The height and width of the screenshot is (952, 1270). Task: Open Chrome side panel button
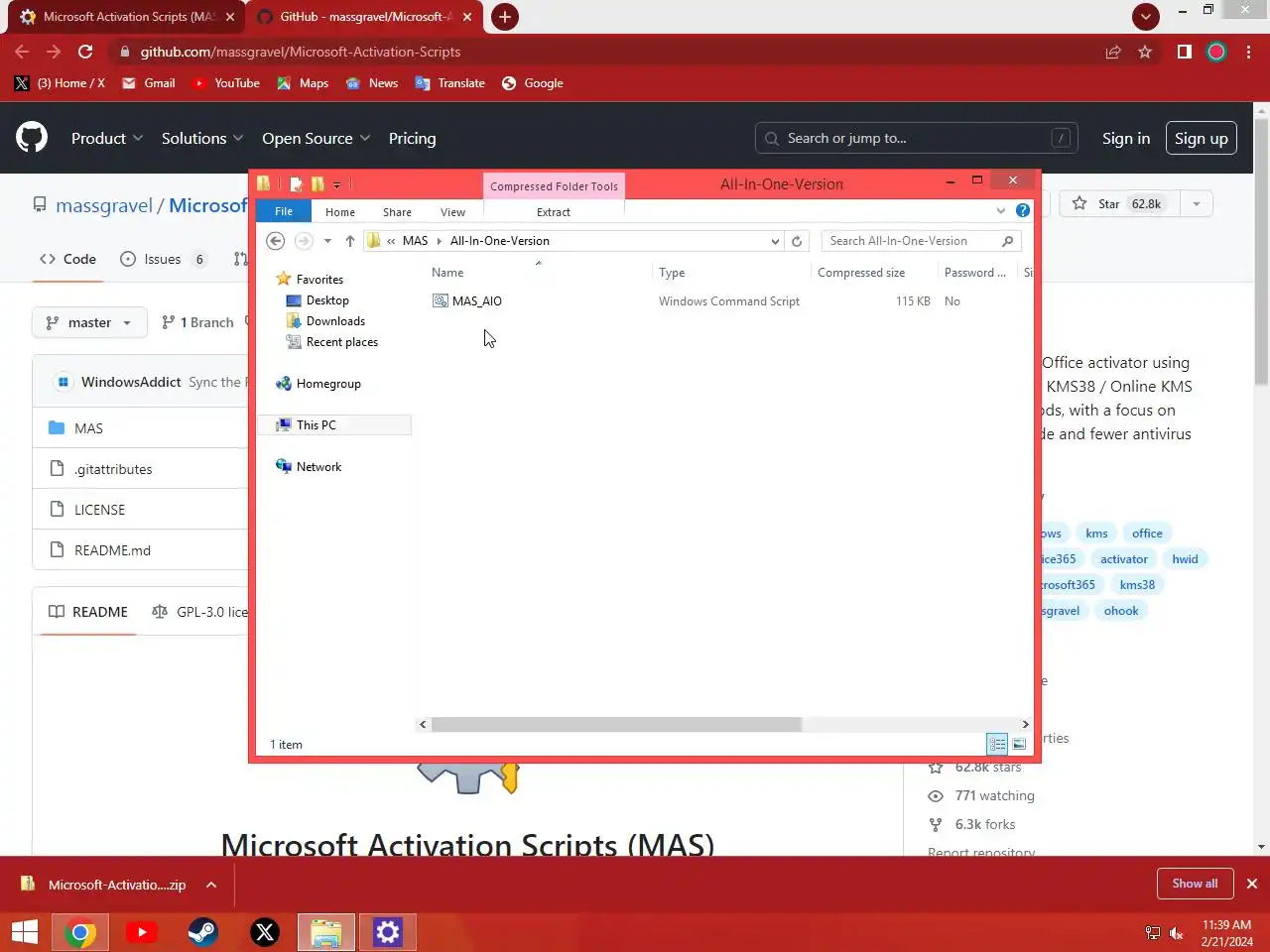[1184, 52]
